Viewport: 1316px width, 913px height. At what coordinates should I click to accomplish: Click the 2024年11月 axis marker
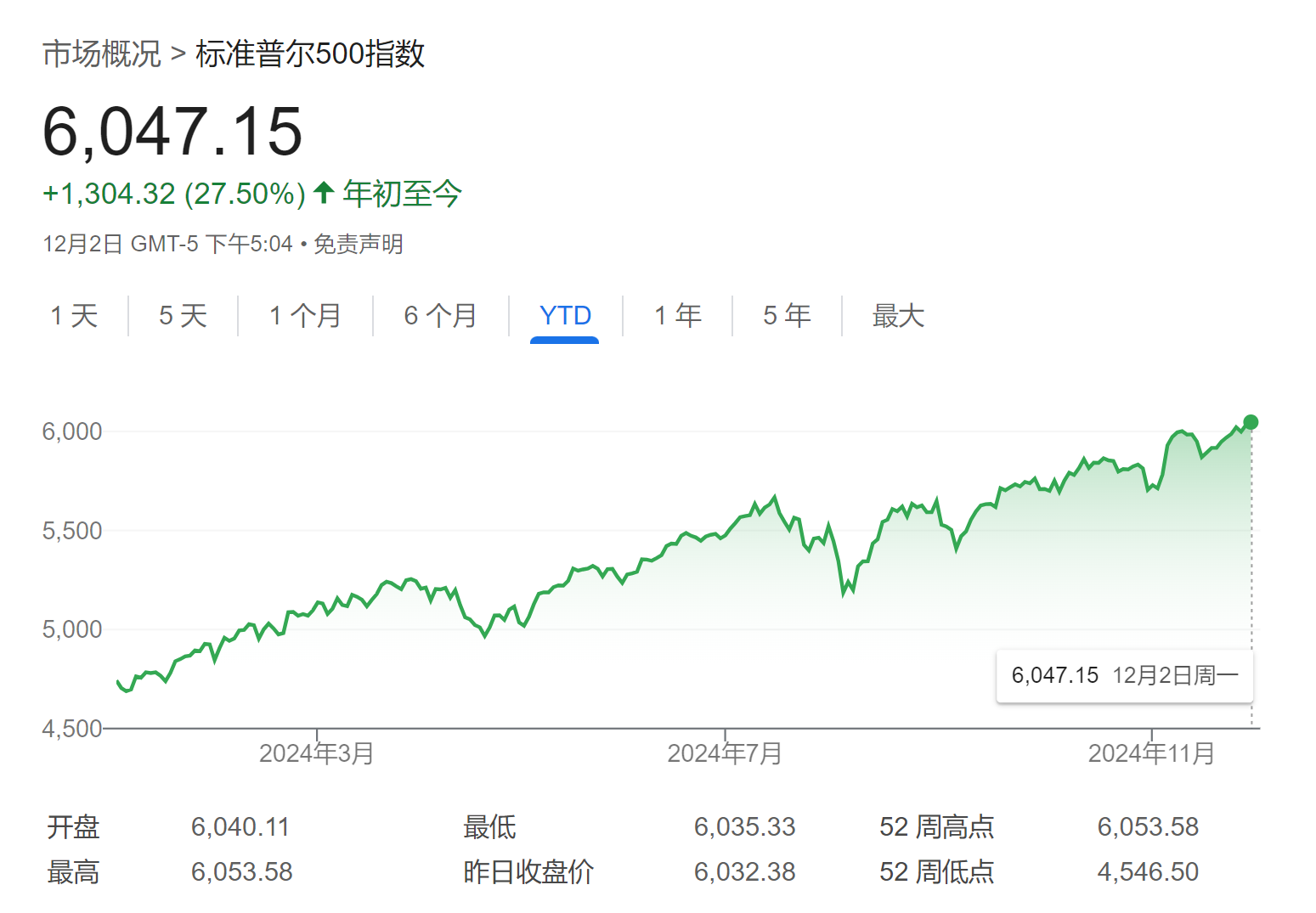click(1151, 753)
